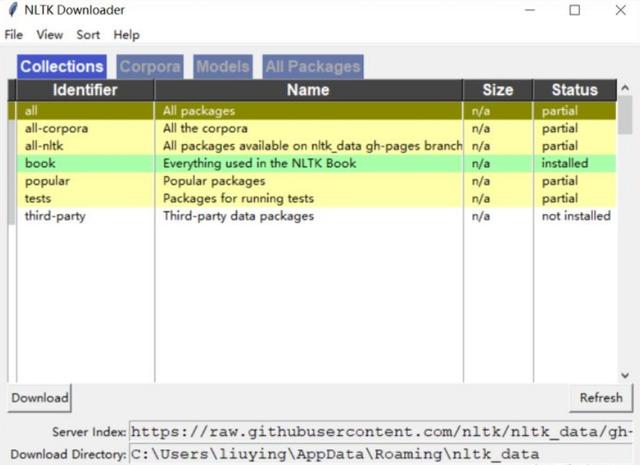640x465 pixels.
Task: Click 'All the corpora' name cell
Action: [205, 128]
